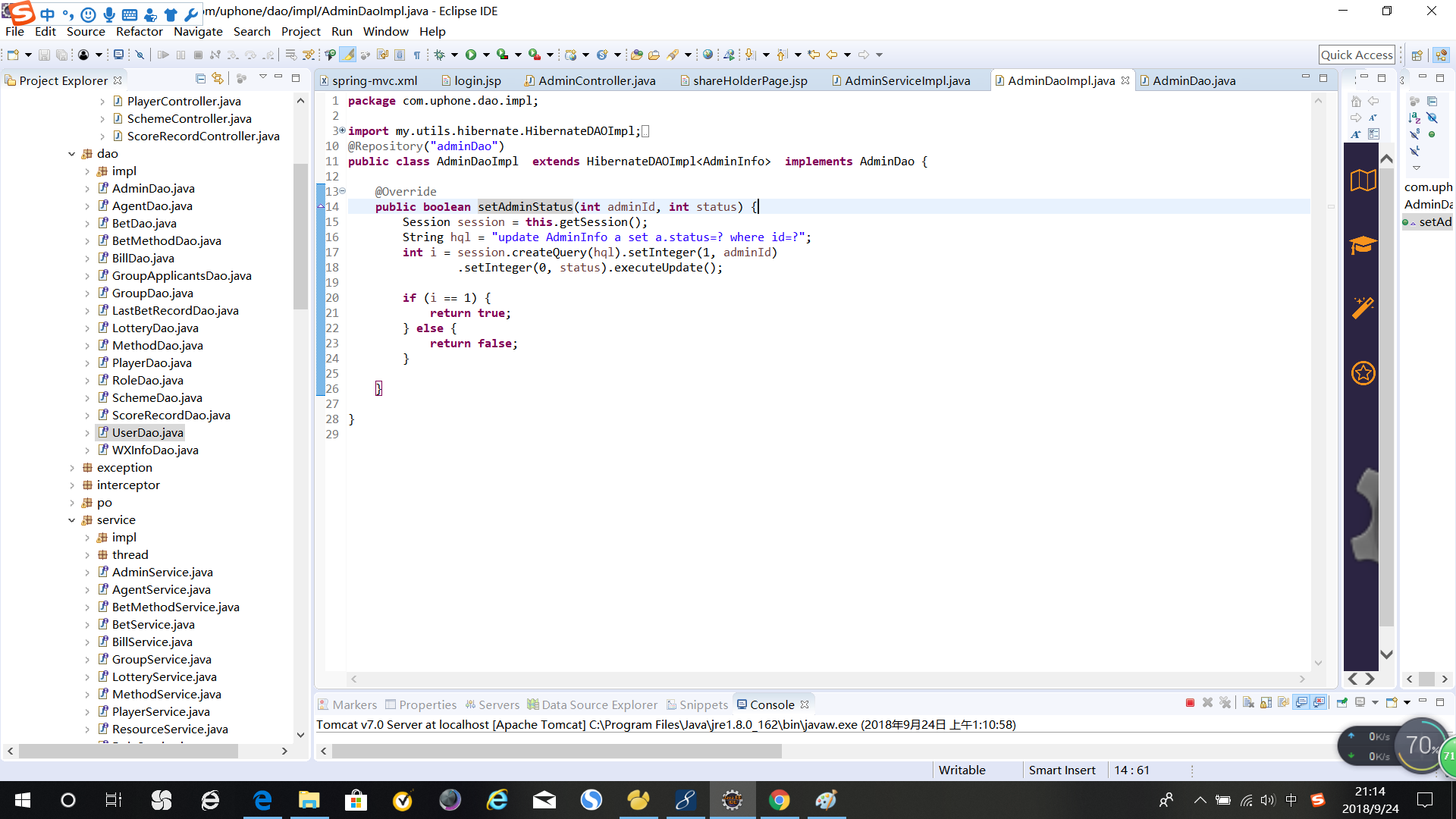Open the Source menu
Screen dimensions: 1456x819
coord(86,31)
